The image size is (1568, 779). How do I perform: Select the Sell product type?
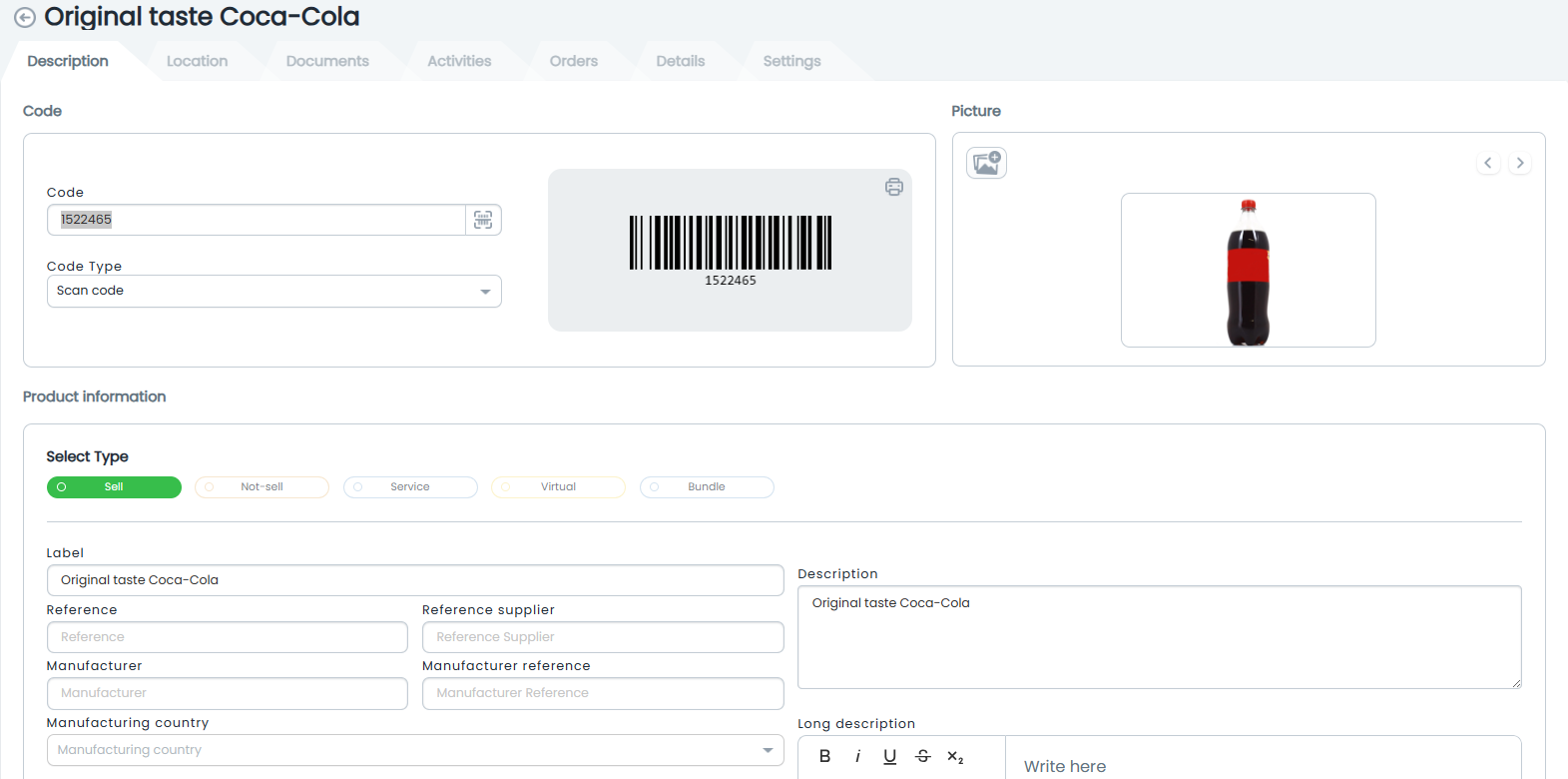tap(114, 487)
